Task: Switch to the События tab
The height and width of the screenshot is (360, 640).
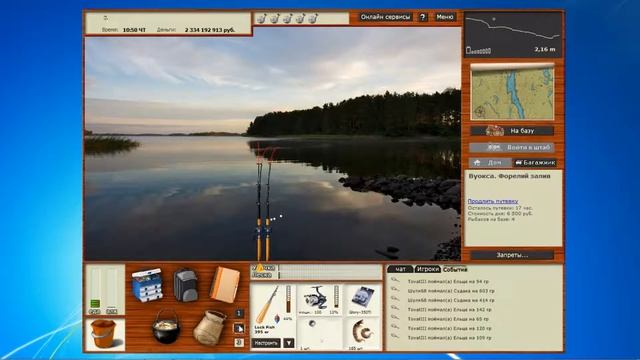Action: pyautogui.click(x=455, y=270)
